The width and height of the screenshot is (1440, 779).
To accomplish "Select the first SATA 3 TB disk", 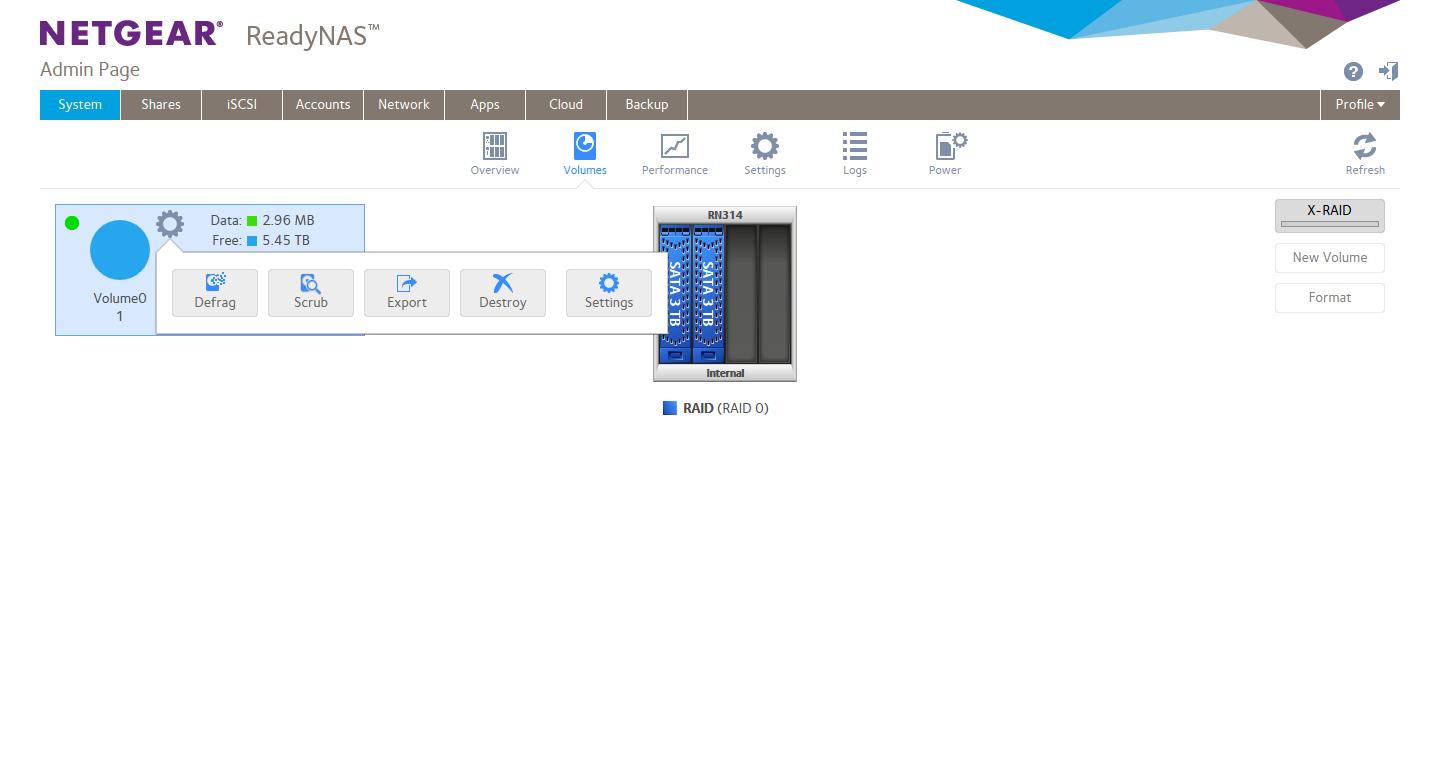I will pyautogui.click(x=674, y=294).
